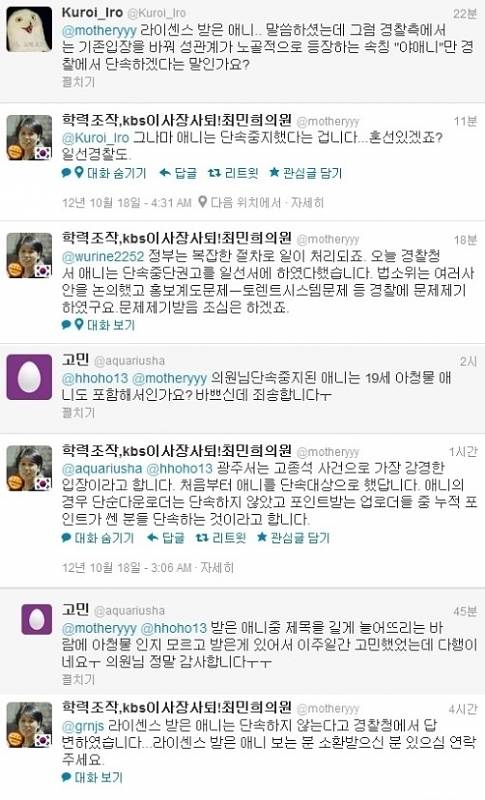Open the large purple egg avatar of 고민

(29, 377)
